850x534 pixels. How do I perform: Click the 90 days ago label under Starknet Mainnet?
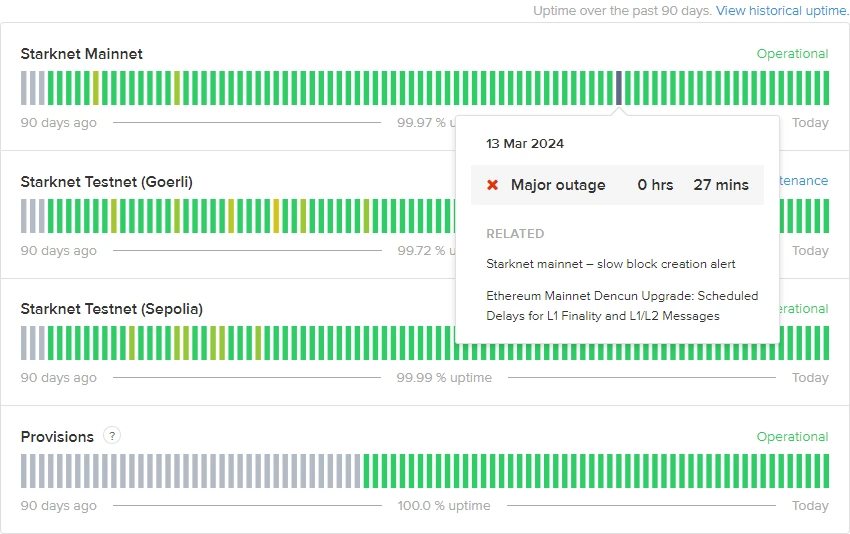(59, 123)
